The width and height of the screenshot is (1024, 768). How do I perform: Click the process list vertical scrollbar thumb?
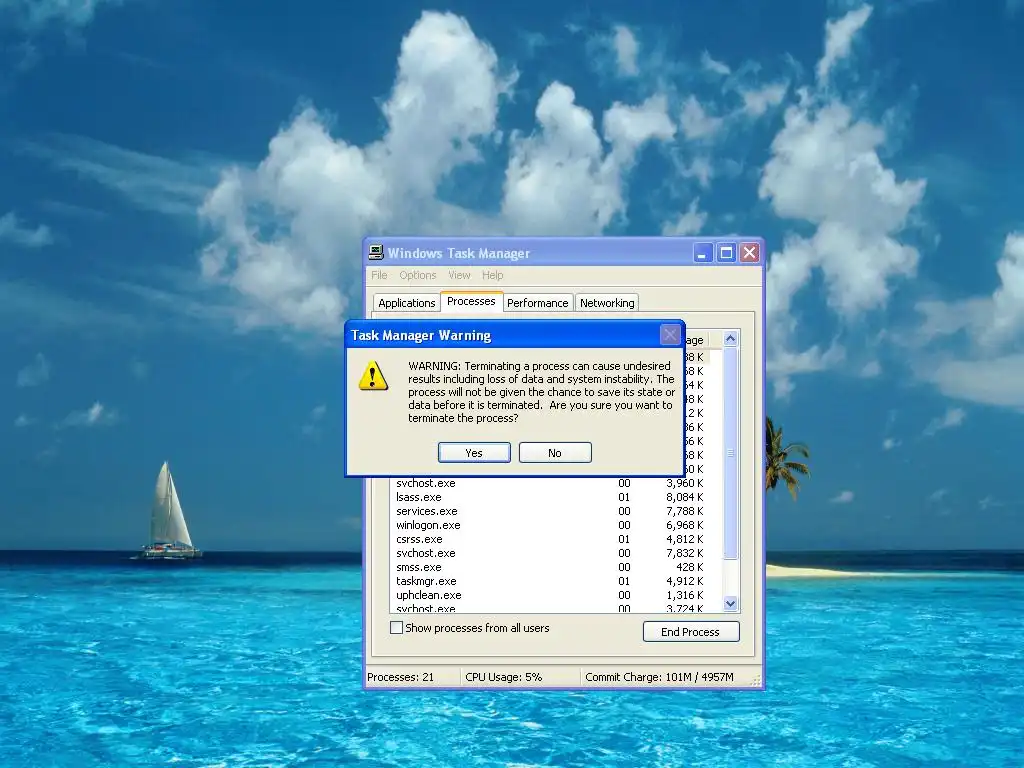[x=731, y=453]
